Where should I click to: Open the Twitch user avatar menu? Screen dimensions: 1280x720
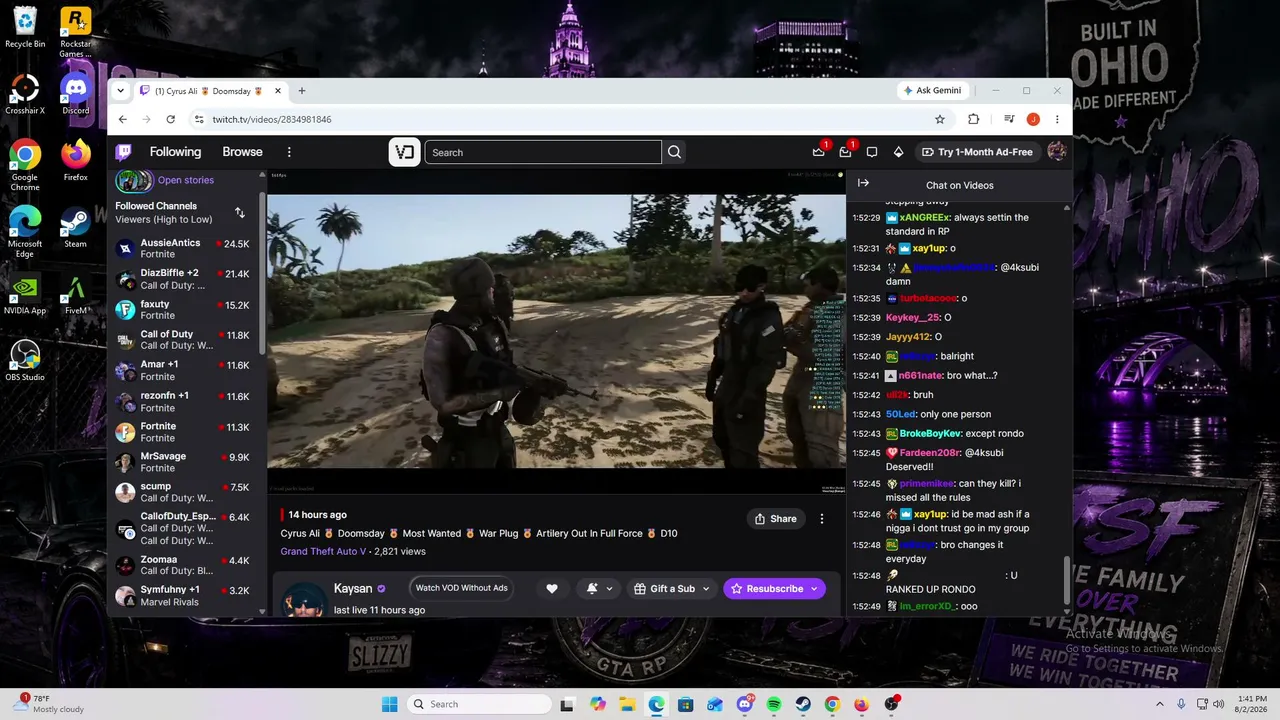tap(1056, 152)
